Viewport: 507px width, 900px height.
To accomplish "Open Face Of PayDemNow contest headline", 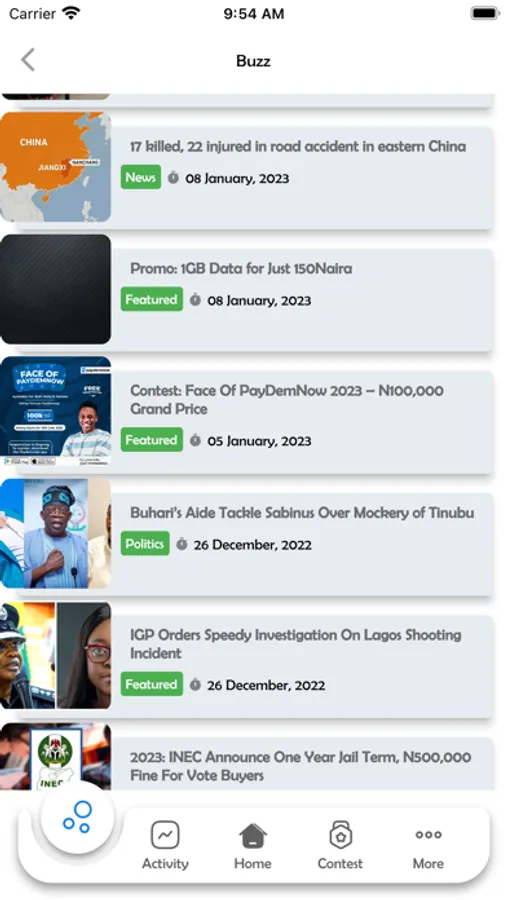I will coord(287,399).
